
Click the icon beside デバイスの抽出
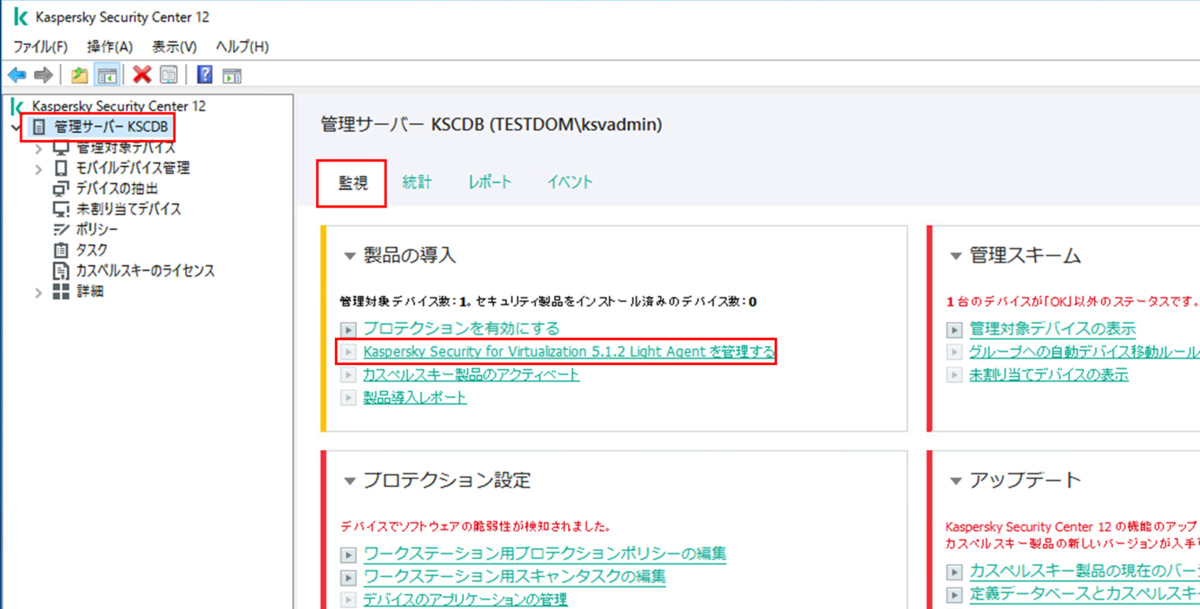pyautogui.click(x=61, y=189)
